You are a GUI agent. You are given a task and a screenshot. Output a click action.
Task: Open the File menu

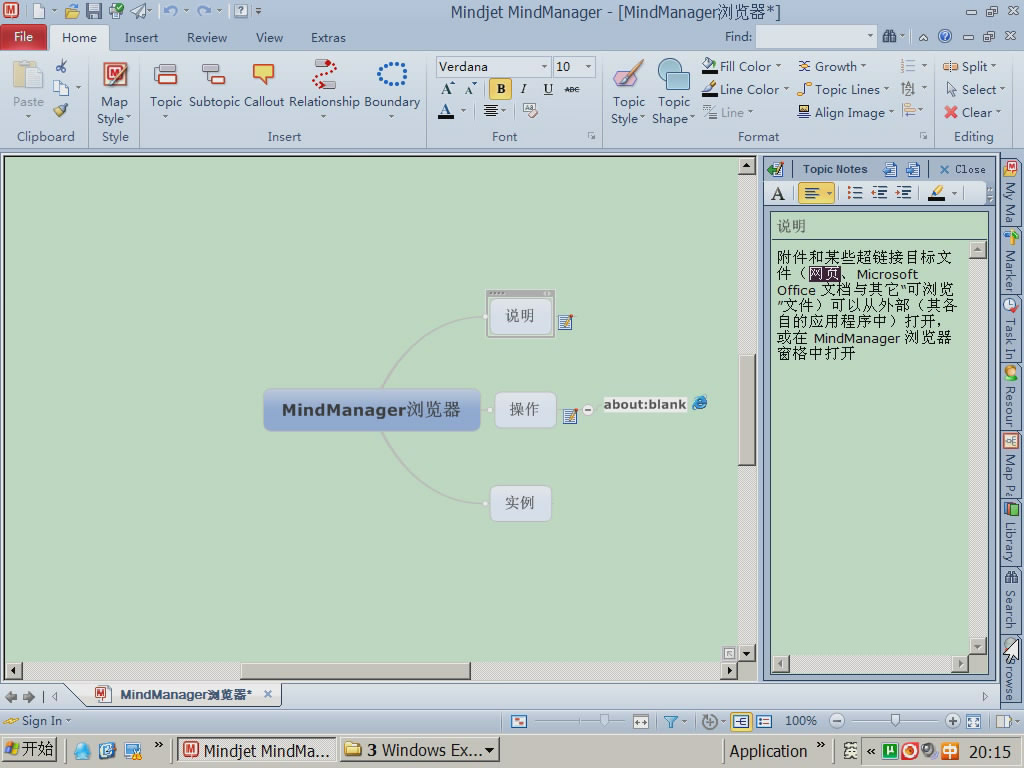24,37
